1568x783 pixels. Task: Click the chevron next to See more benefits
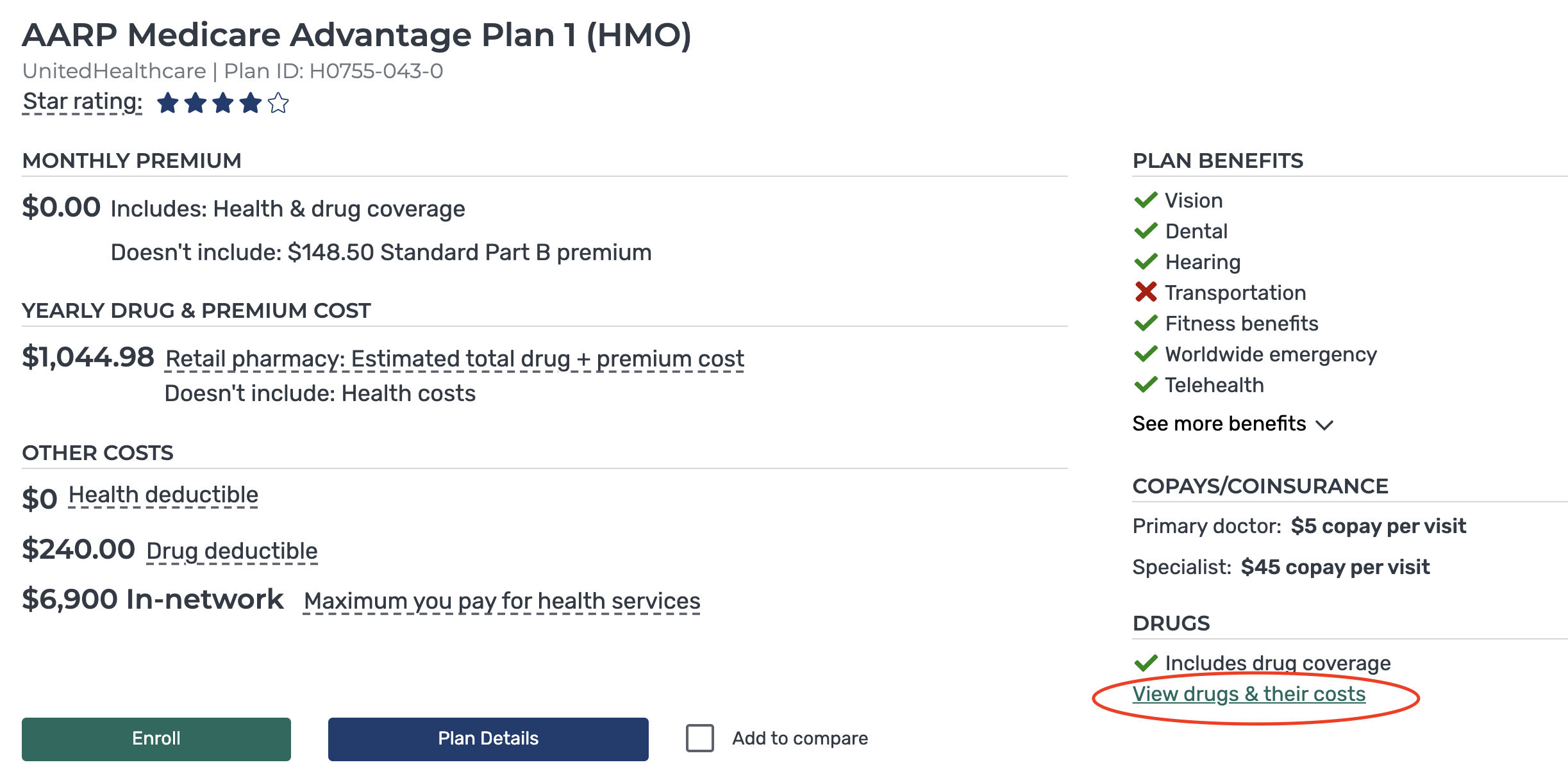(1324, 425)
